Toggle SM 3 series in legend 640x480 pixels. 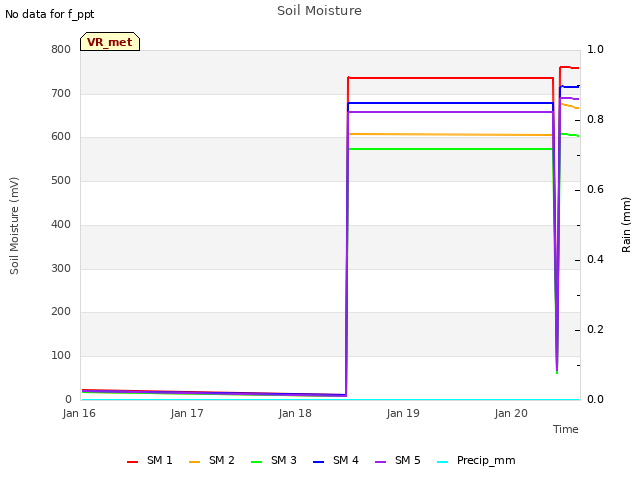tap(273, 460)
